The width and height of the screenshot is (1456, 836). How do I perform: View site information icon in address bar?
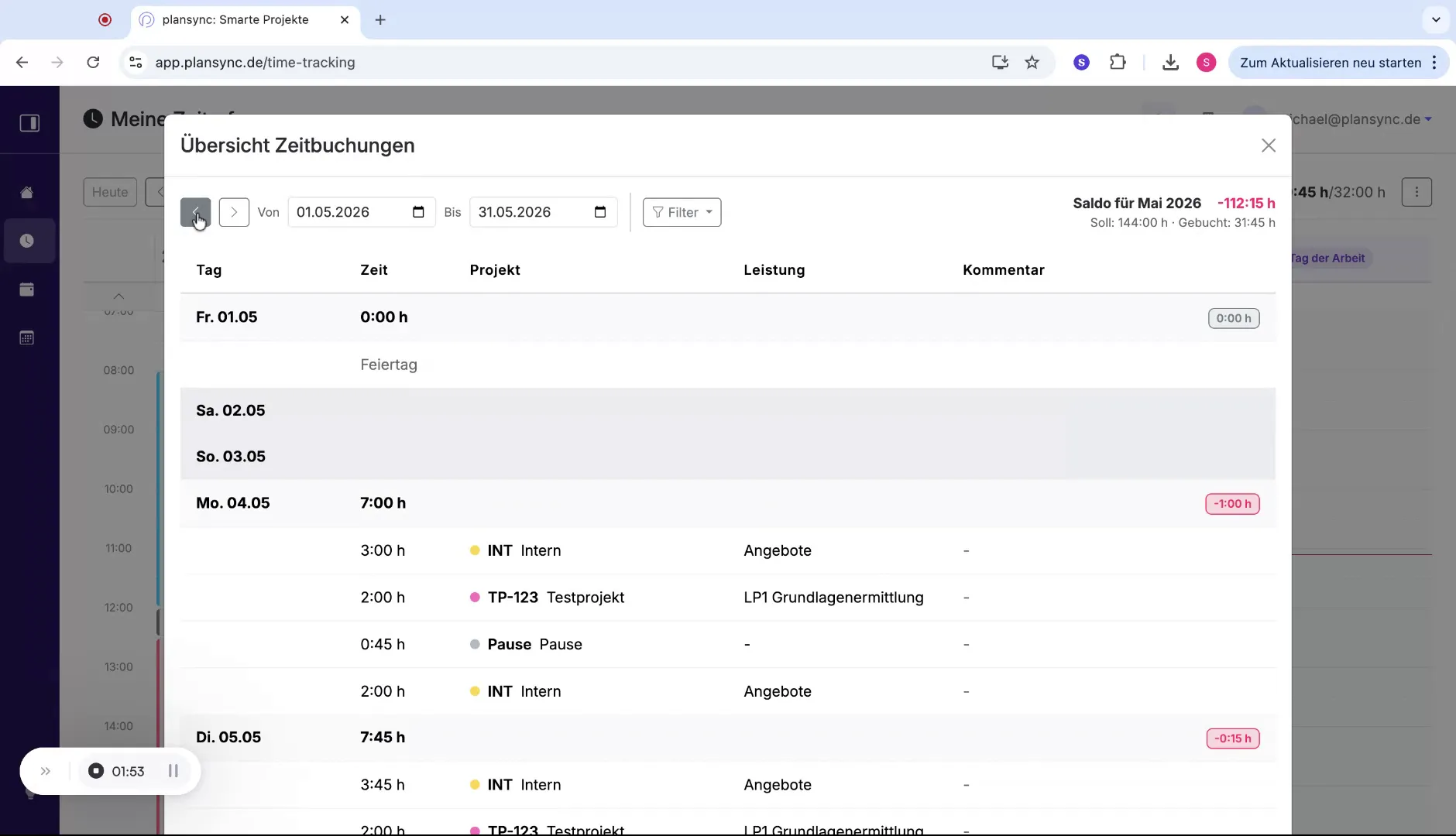136,63
